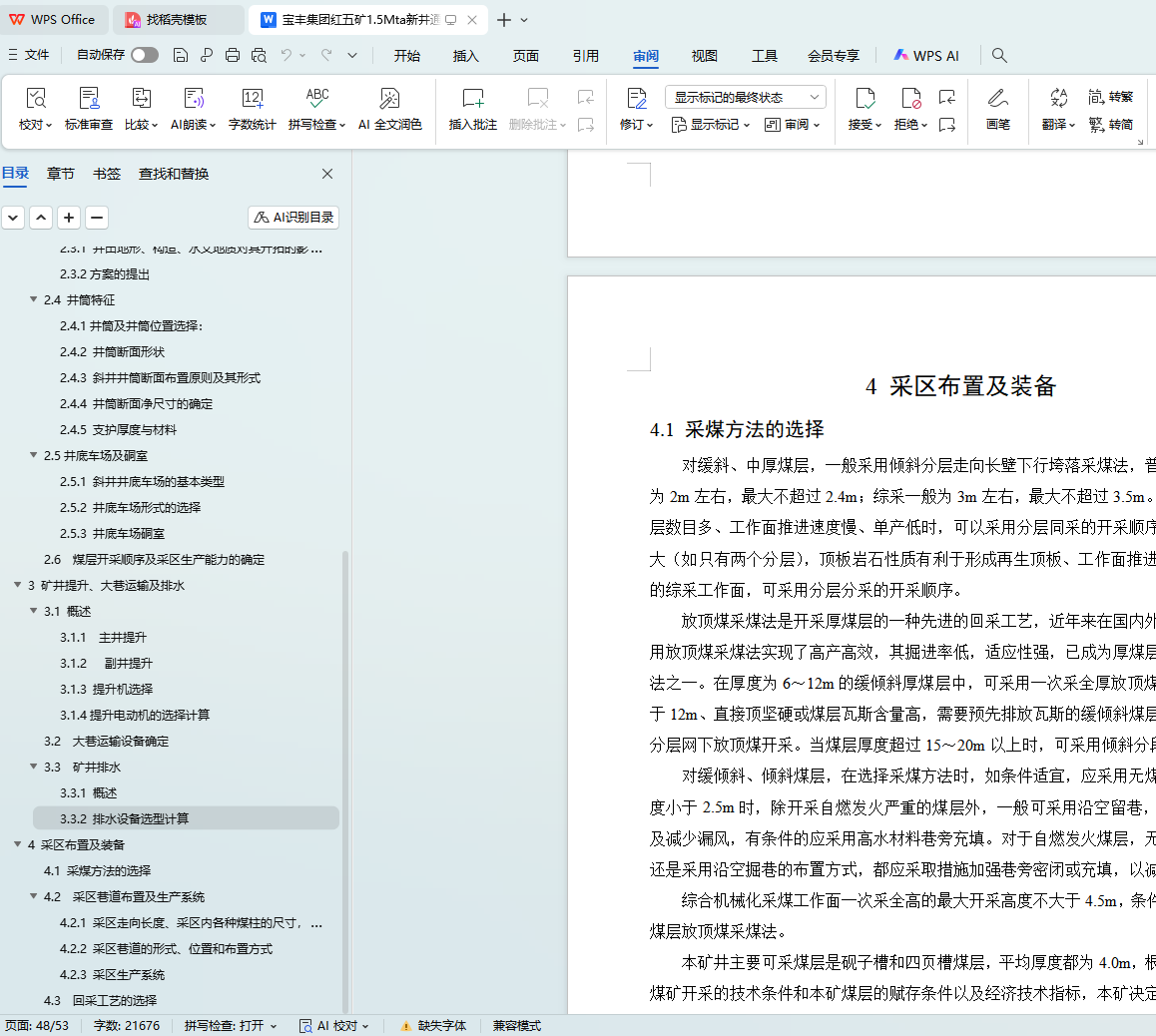The image size is (1156, 1036).
Task: Collapse the 2.4 井筒特征 tree section
Action: coord(34,300)
